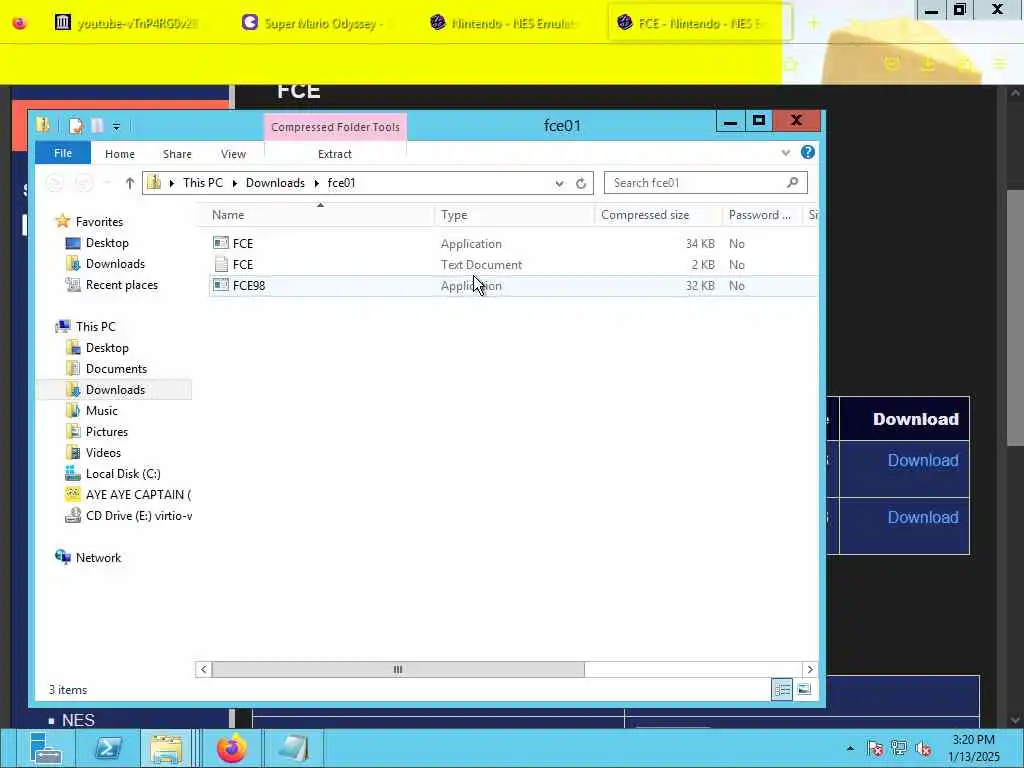The image size is (1024, 768).
Task: Open clock showing 3:20 PM
Action: point(973,748)
